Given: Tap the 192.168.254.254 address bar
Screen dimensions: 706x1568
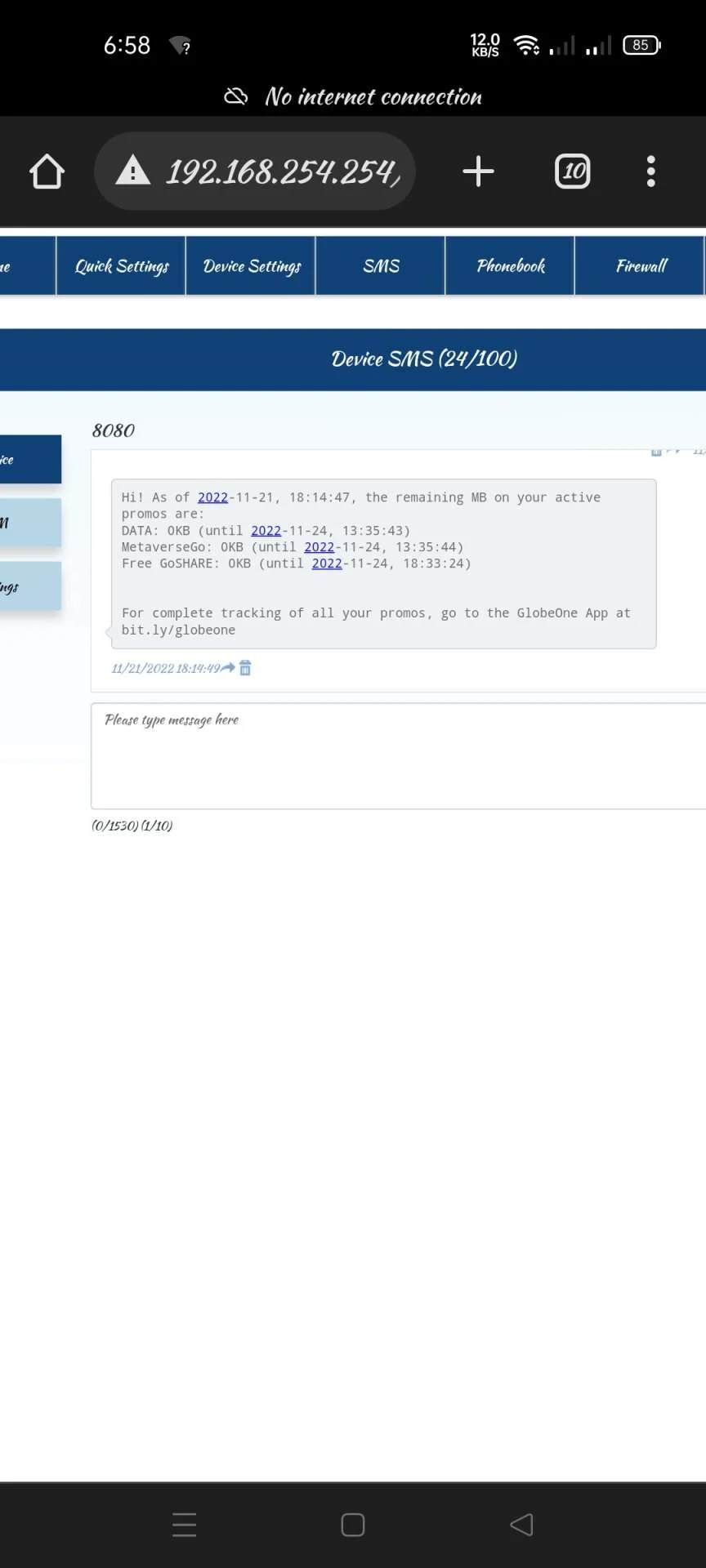Looking at the screenshot, I should 255,171.
